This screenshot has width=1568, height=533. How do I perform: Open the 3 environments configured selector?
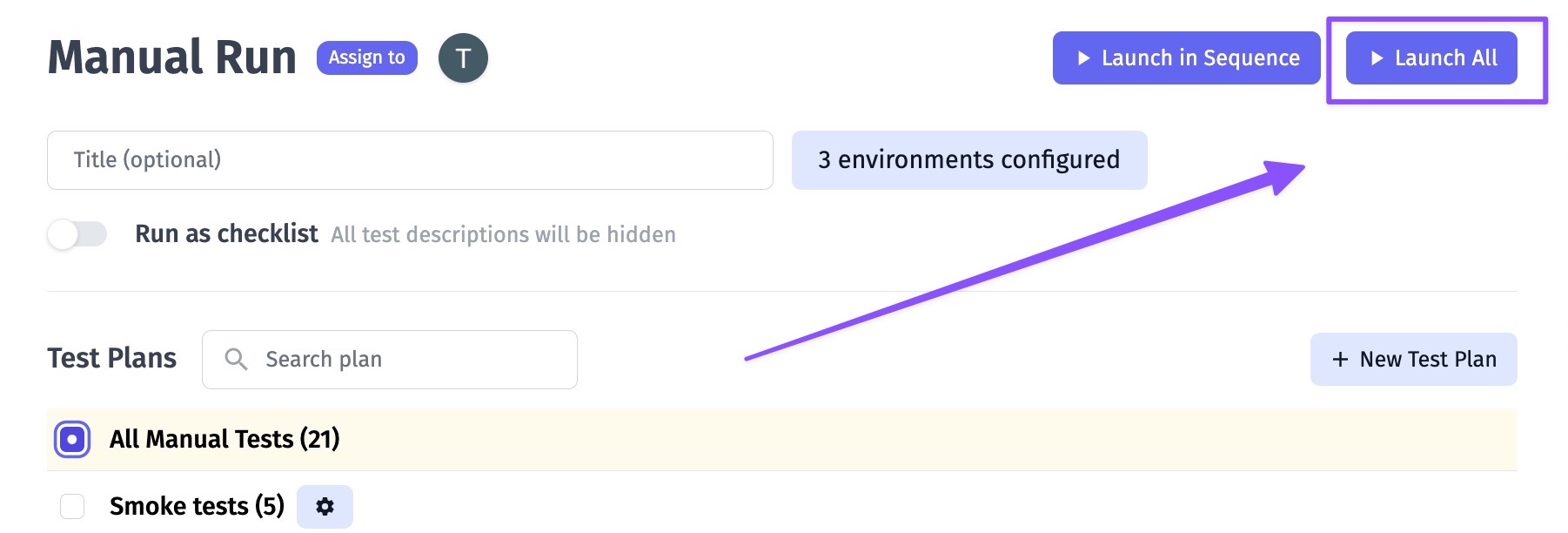(x=969, y=160)
